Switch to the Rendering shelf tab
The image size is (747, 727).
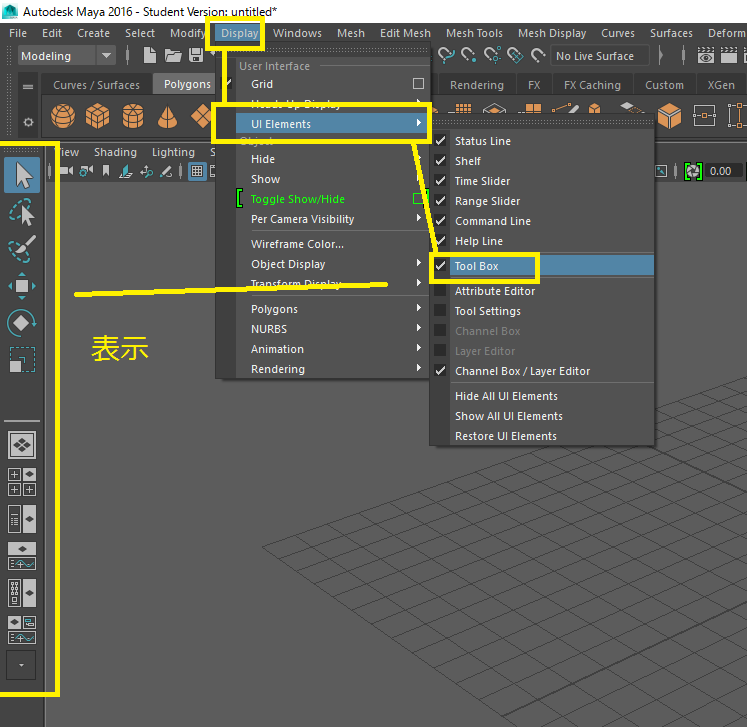pyautogui.click(x=477, y=85)
